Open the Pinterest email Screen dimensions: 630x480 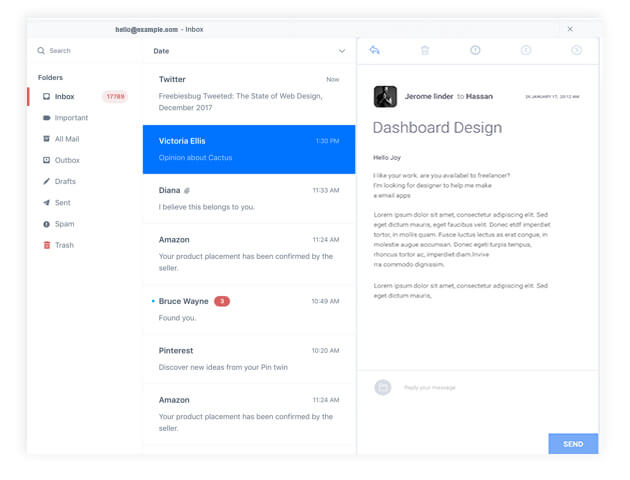coord(249,359)
